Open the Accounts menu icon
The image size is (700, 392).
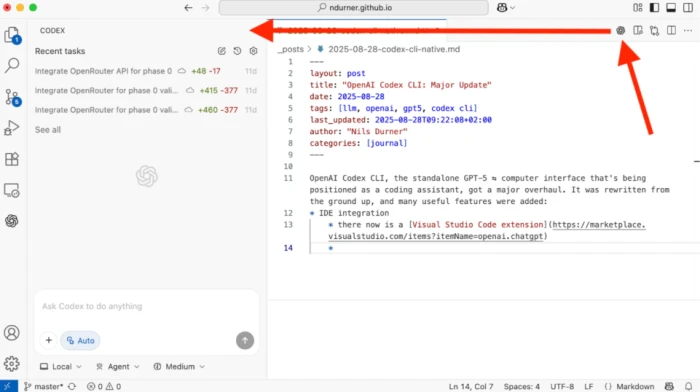(x=12, y=333)
